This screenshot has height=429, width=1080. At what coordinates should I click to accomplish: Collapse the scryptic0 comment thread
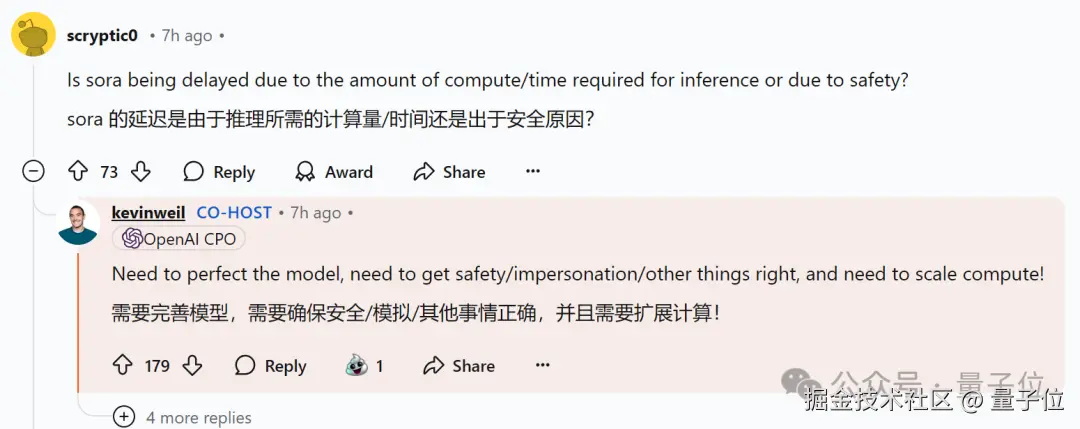(34, 171)
